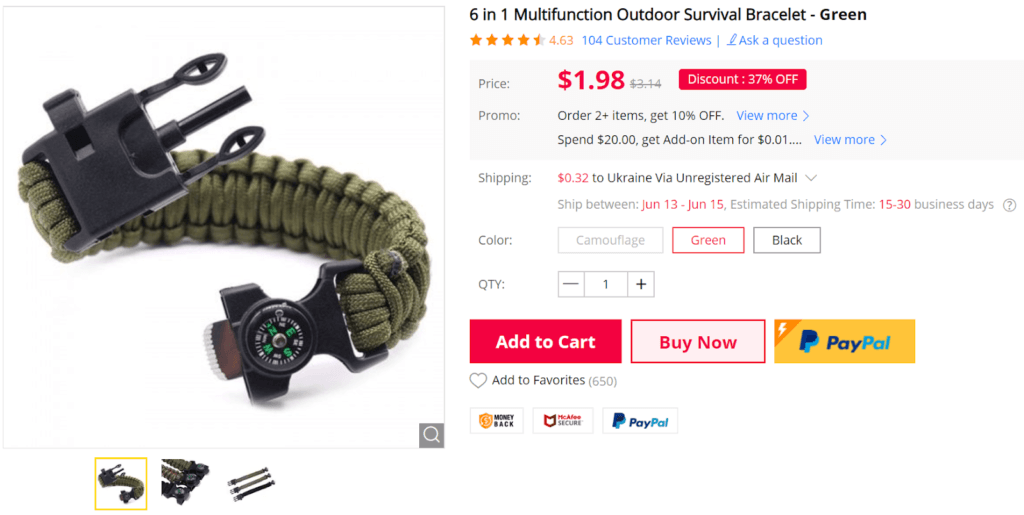The height and width of the screenshot is (515, 1024).
Task: Expand the shipping method dropdown arrow
Action: pyautogui.click(x=811, y=178)
